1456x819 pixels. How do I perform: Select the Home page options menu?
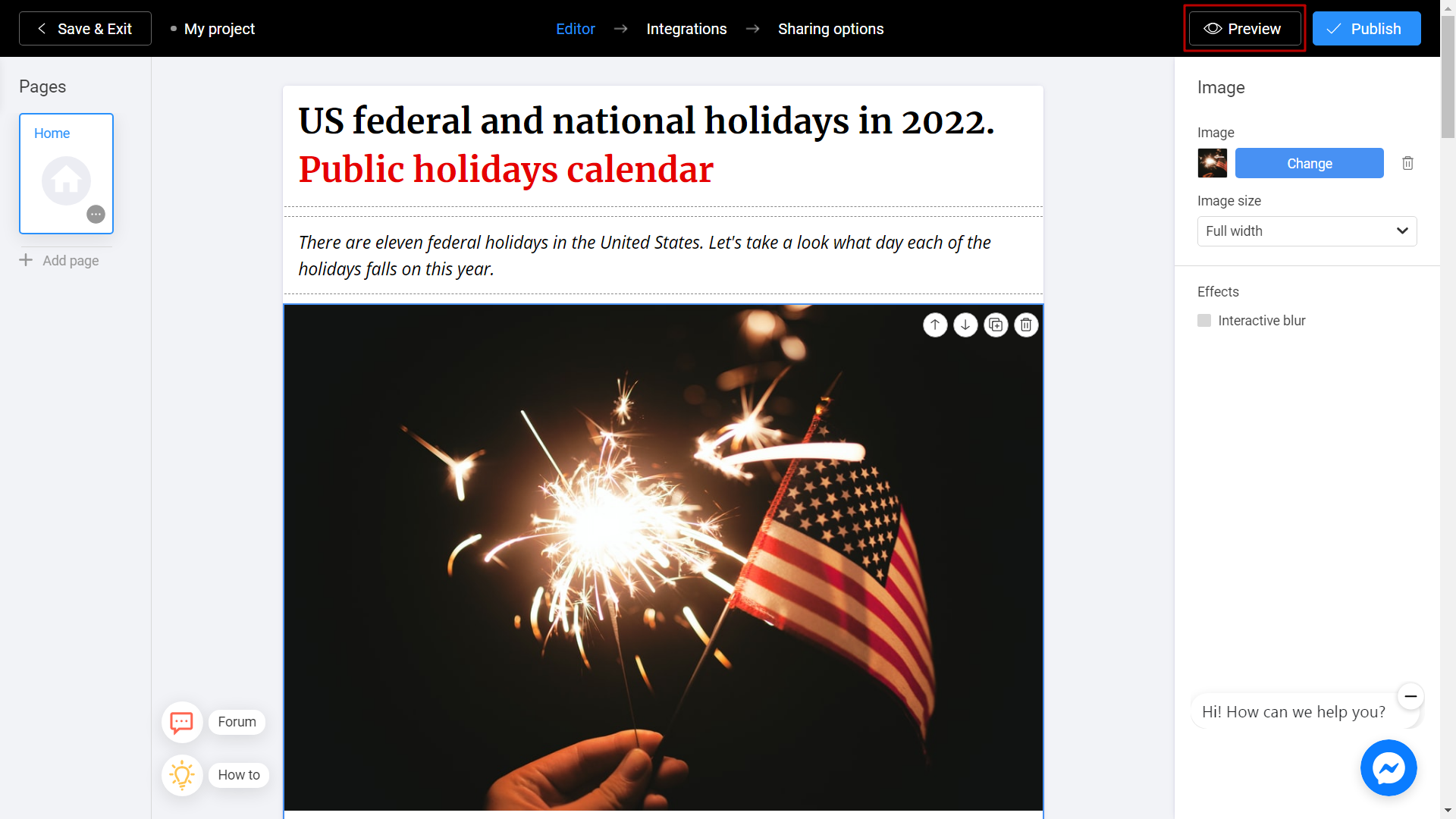(x=96, y=214)
